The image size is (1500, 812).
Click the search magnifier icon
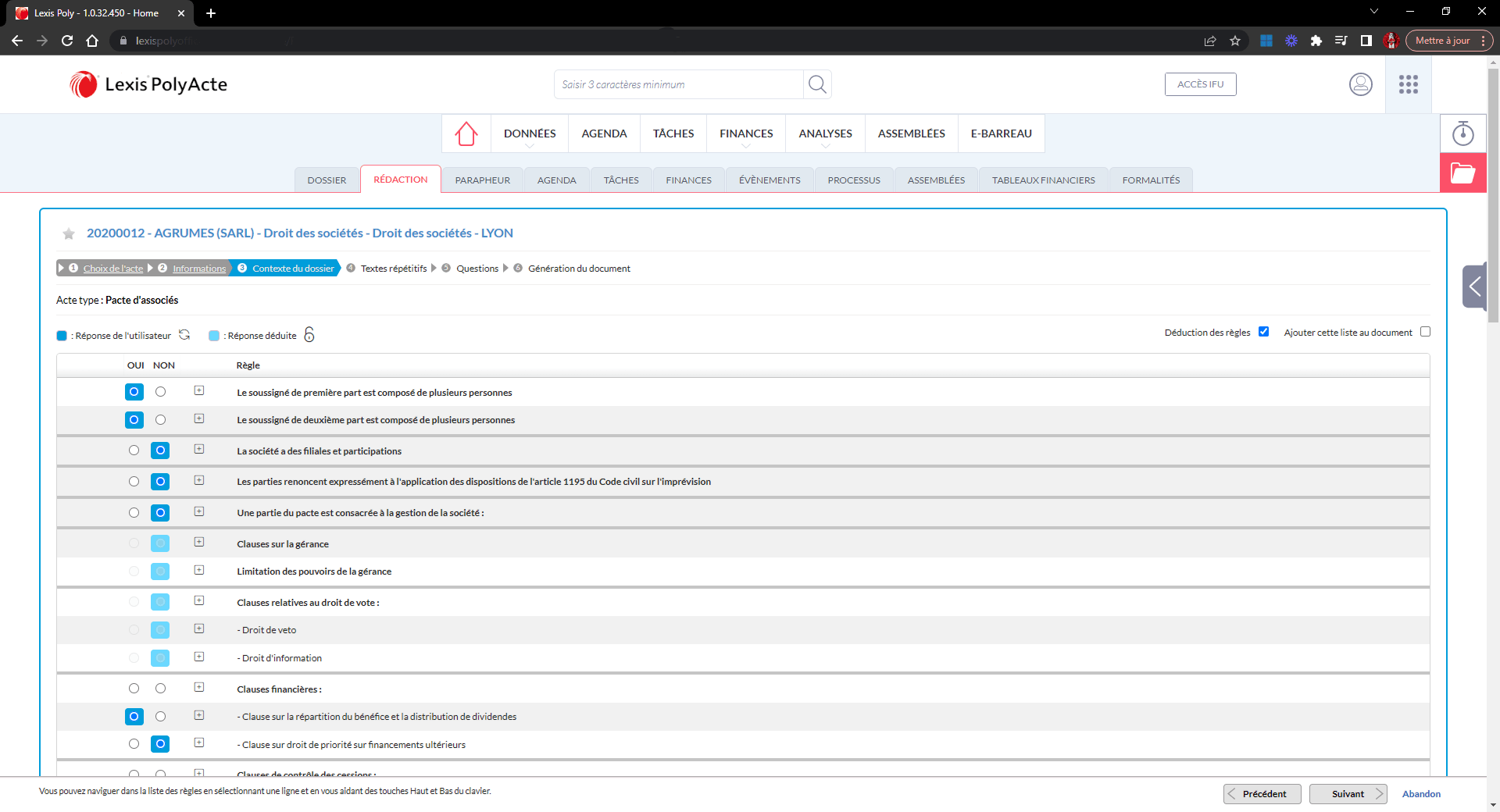point(817,84)
